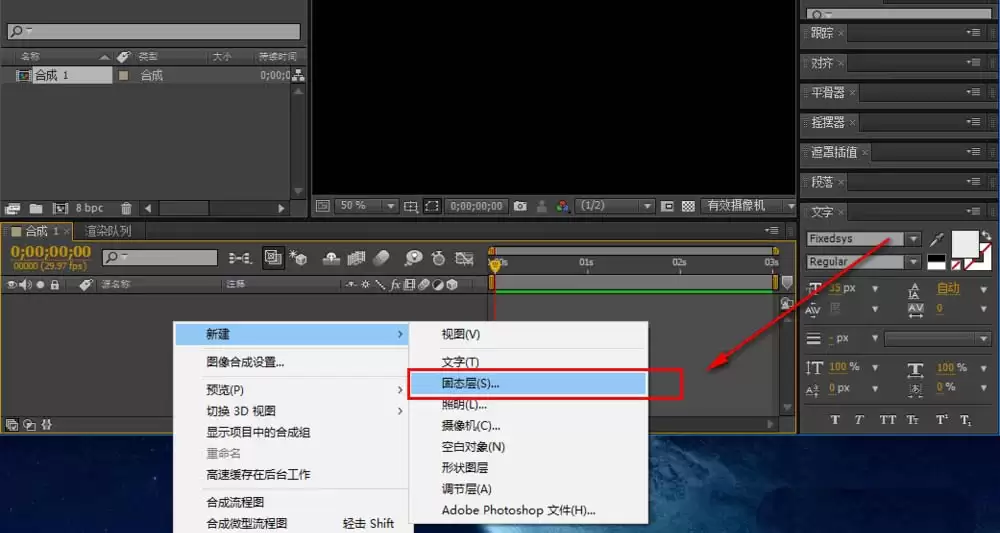Viewport: 1000px width, 533px height.
Task: Click the snapshot camera icon in viewer
Action: (520, 206)
